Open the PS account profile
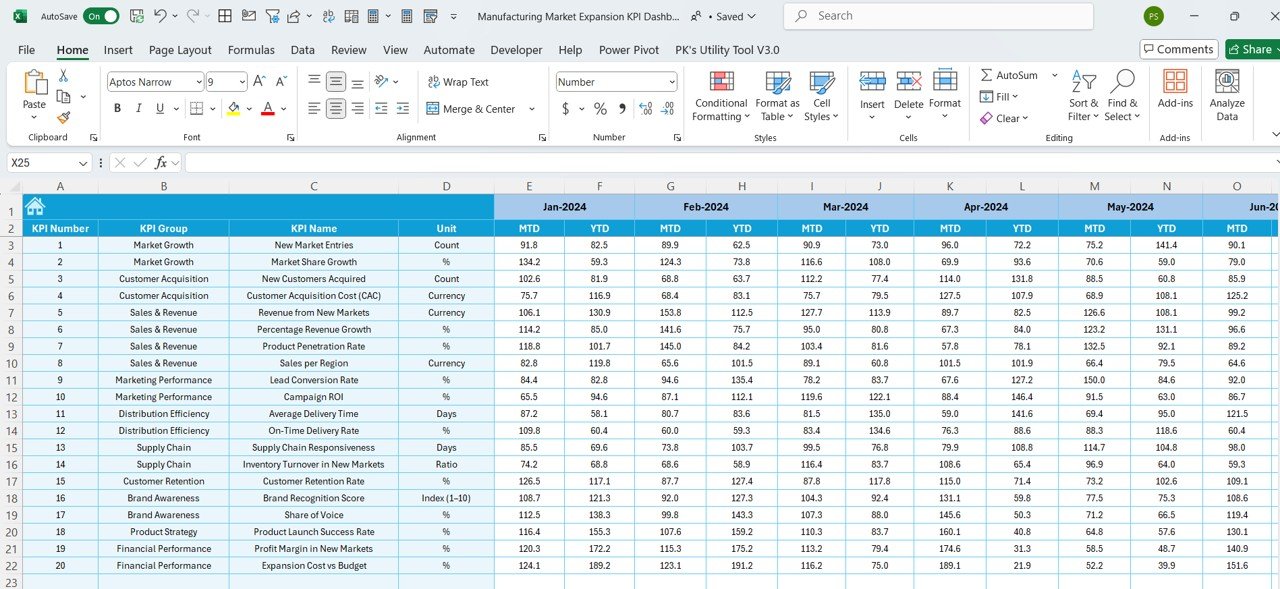This screenshot has height=589, width=1280. [1153, 16]
